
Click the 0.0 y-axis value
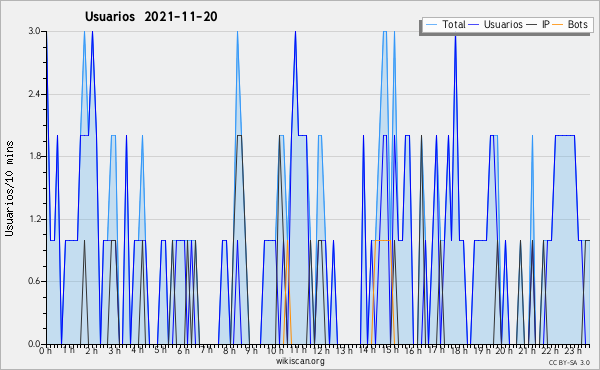click(34, 344)
